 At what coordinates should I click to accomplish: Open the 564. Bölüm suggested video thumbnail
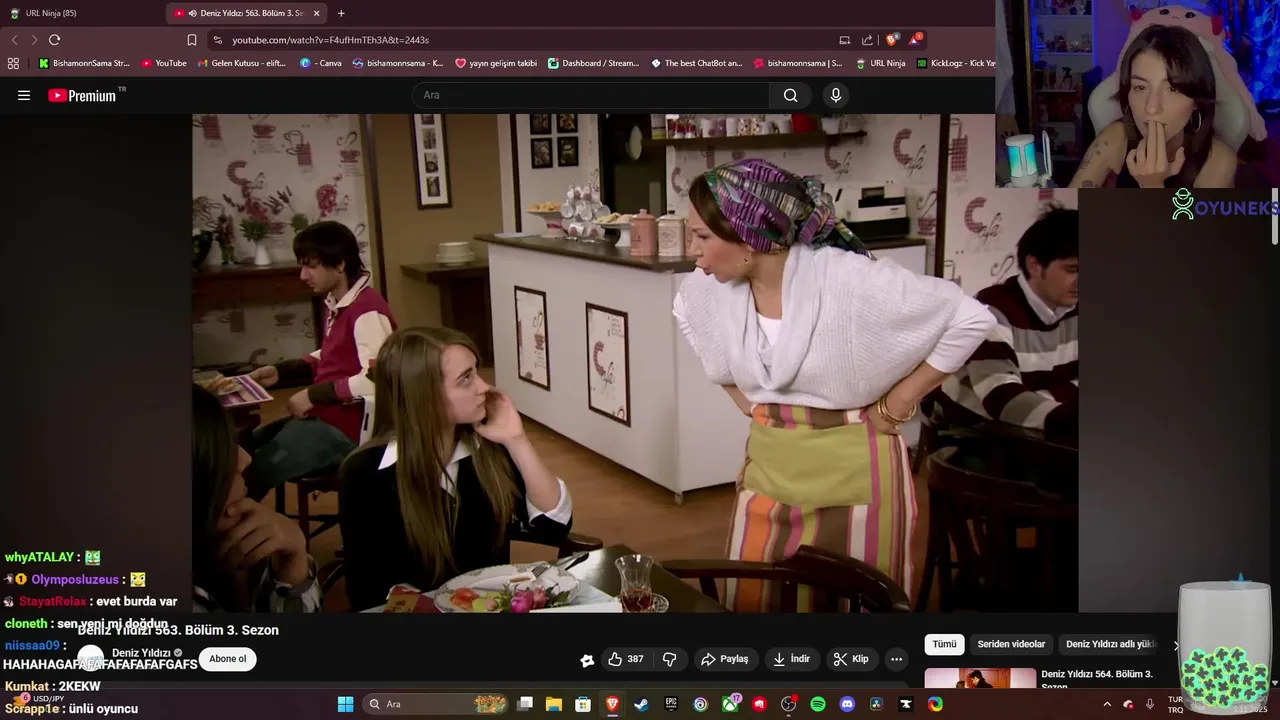[980, 679]
